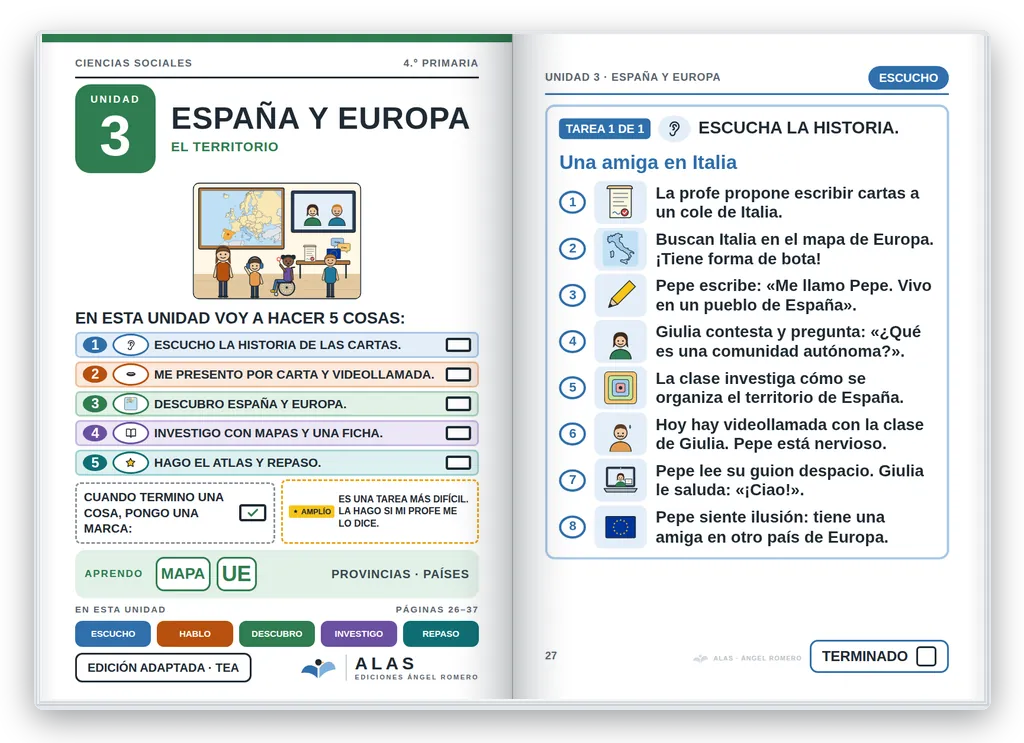Screen dimensions: 1024x743
Task: Click the example checkmark box beside PONGO UNA MARCA
Action: (252, 513)
